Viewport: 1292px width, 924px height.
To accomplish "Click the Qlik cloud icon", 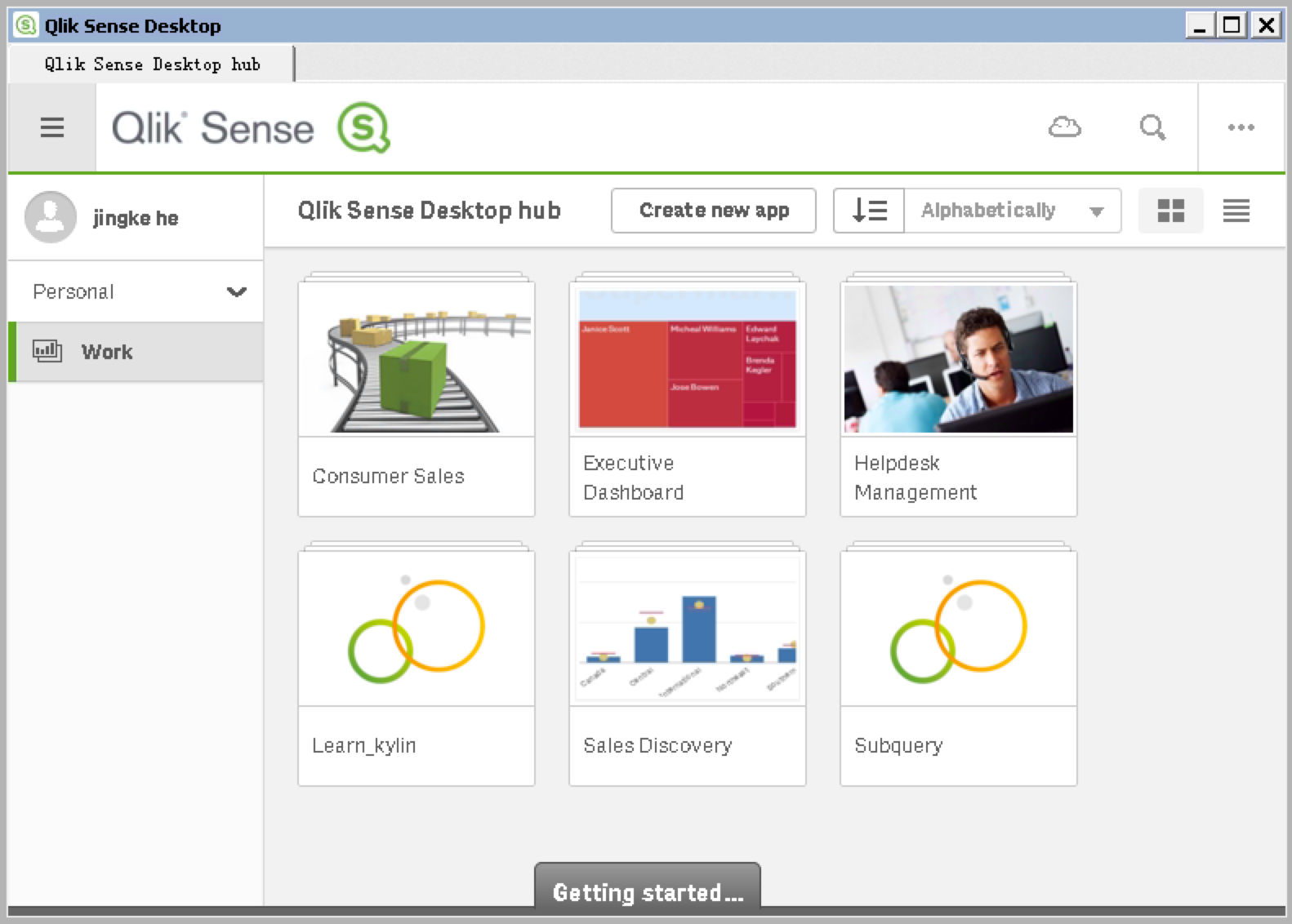I will coord(1064,127).
